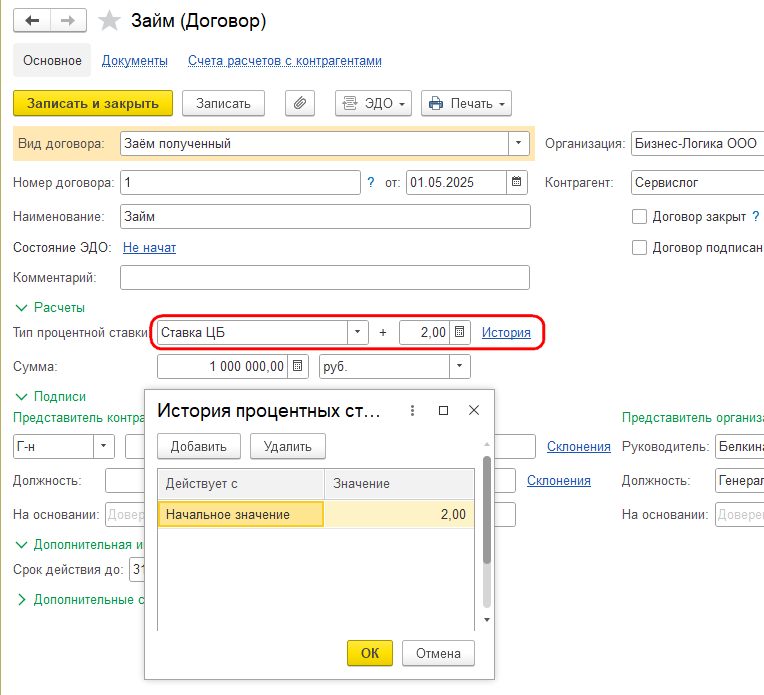
Task: Show help for Номер договора via question mark
Action: click(x=371, y=182)
